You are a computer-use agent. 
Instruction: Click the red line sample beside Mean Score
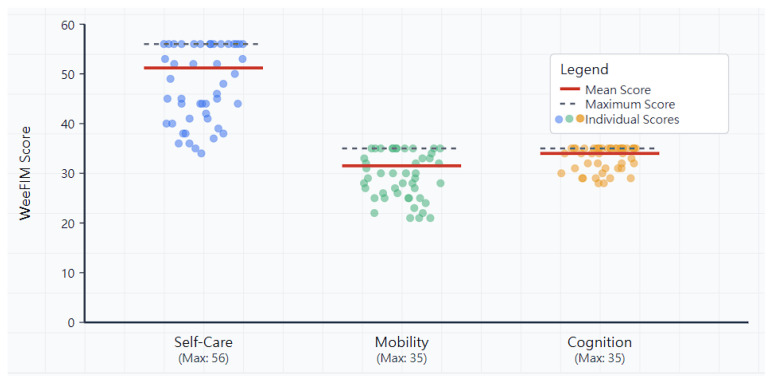570,89
